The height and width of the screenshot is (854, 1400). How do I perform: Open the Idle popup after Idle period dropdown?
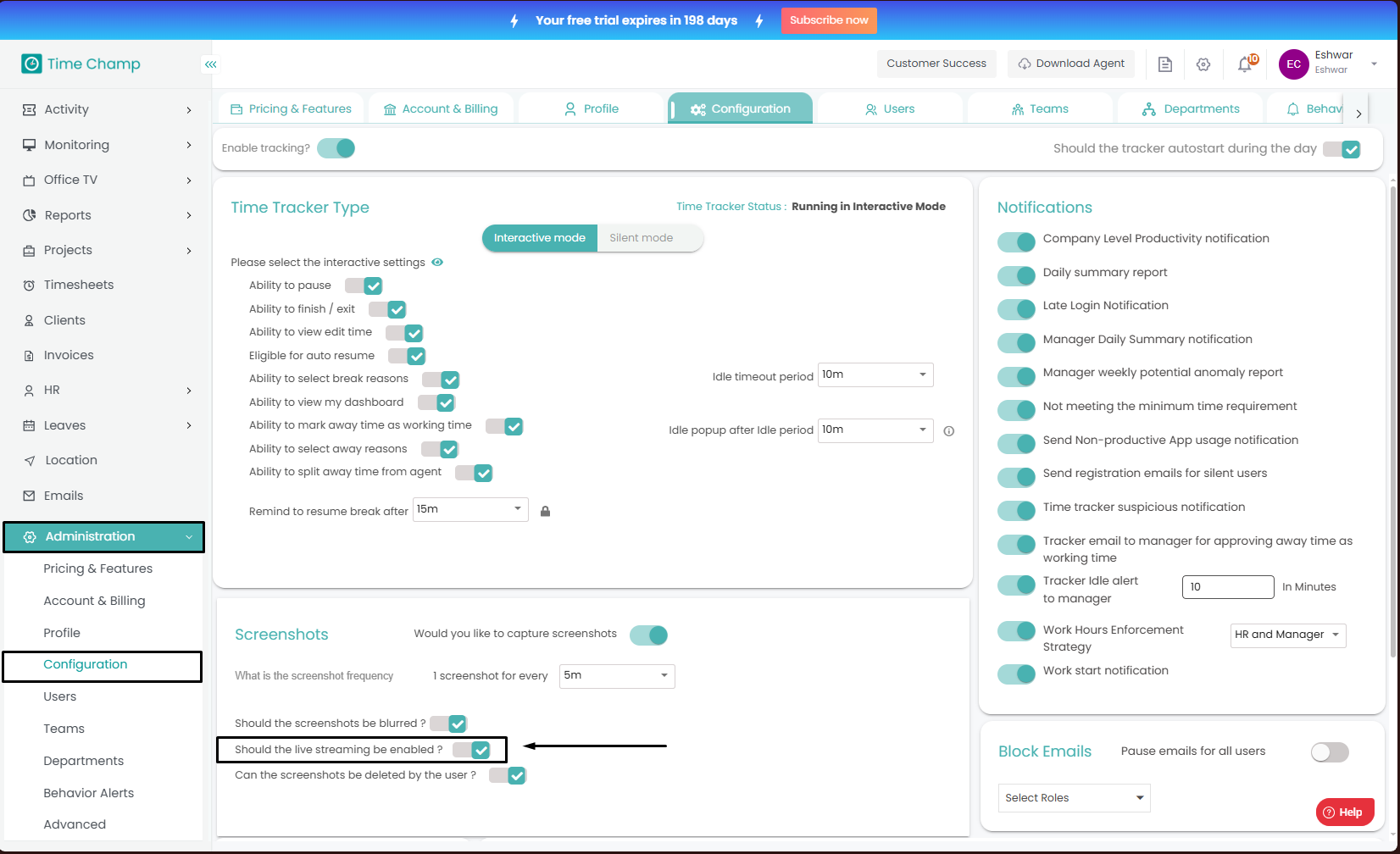pos(875,430)
